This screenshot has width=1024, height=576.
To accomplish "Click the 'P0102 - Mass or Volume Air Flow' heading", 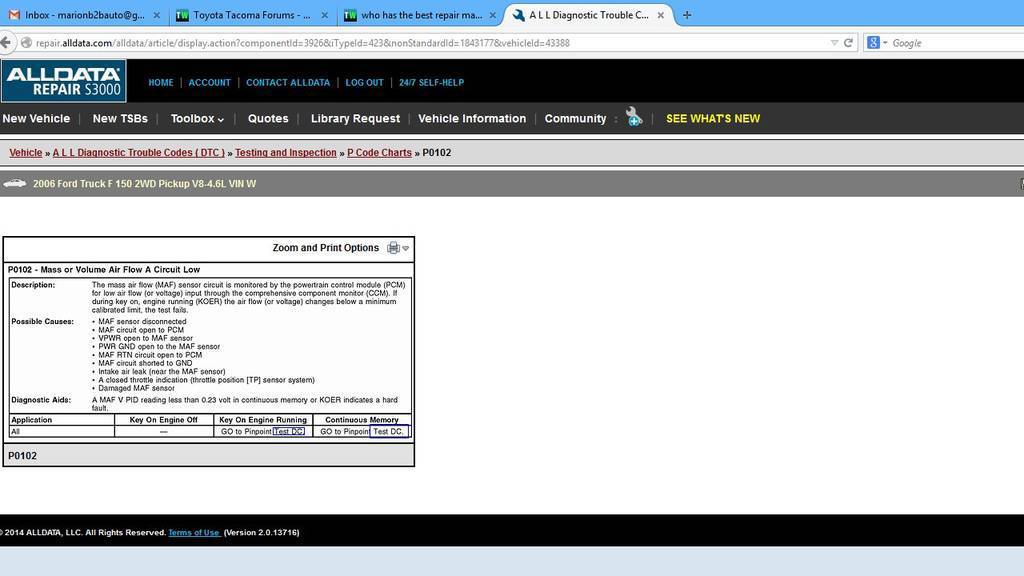I will pyautogui.click(x=104, y=270).
